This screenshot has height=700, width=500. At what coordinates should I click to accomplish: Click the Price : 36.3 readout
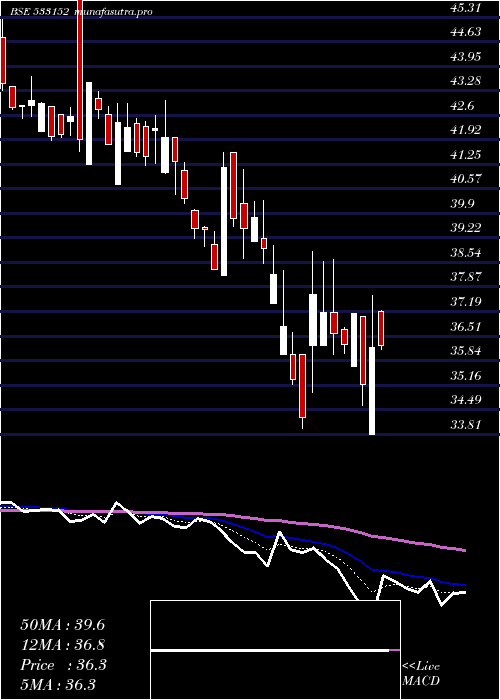[x=63, y=665]
